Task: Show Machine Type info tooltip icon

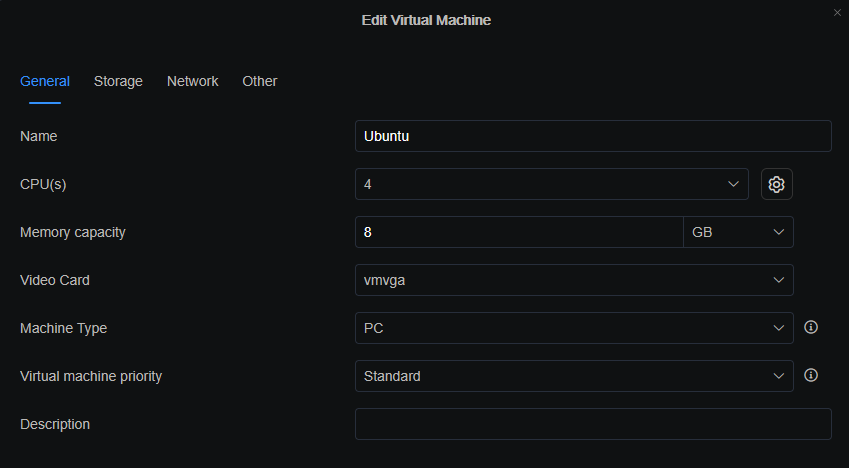Action: (x=811, y=327)
